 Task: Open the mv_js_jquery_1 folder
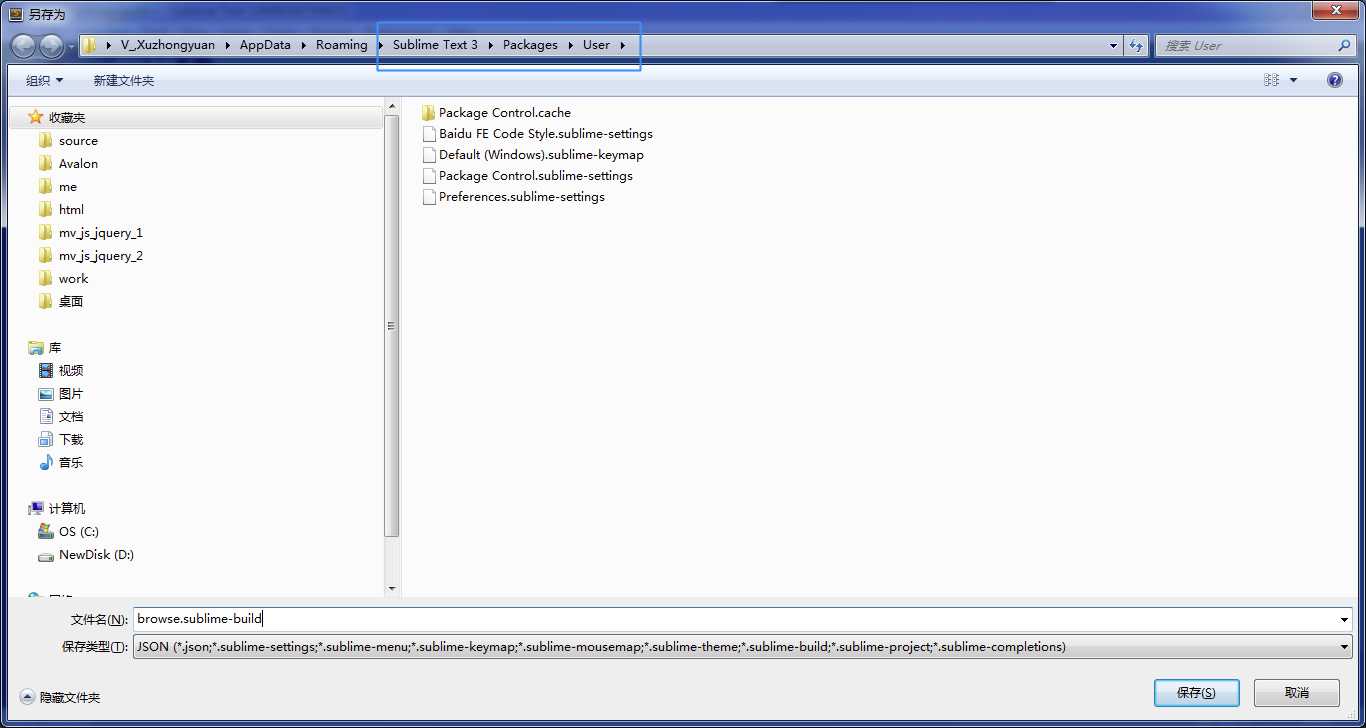100,233
